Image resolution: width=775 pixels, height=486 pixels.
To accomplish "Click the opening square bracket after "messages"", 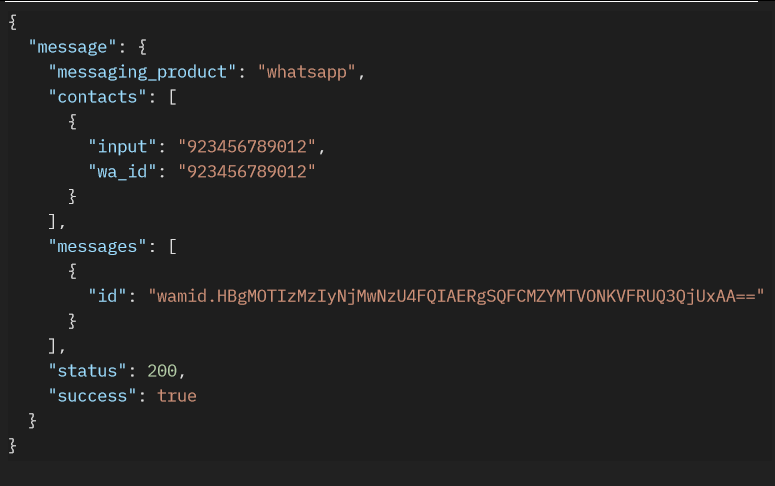I will coord(171,246).
